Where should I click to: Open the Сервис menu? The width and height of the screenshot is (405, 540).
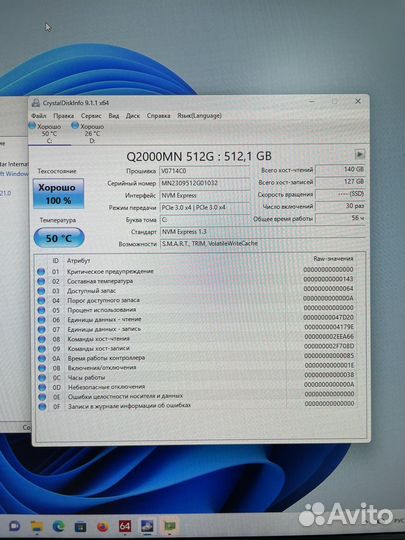pyautogui.click(x=91, y=116)
